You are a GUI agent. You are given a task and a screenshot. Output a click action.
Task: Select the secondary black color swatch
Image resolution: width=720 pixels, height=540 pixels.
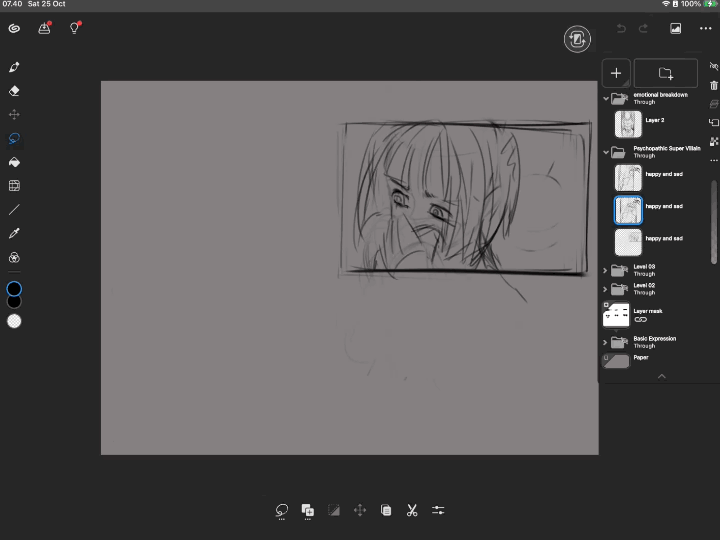coord(14,302)
